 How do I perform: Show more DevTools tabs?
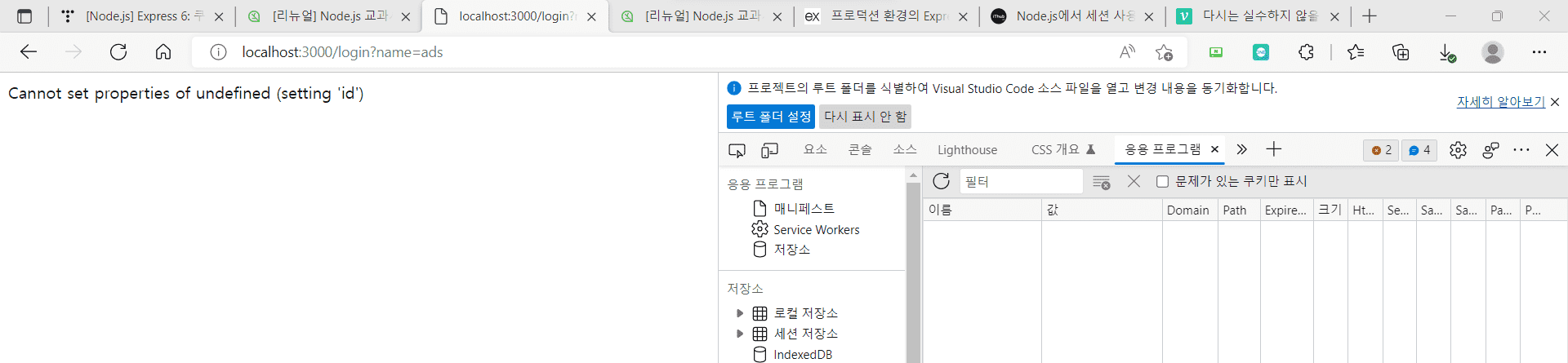(1241, 149)
